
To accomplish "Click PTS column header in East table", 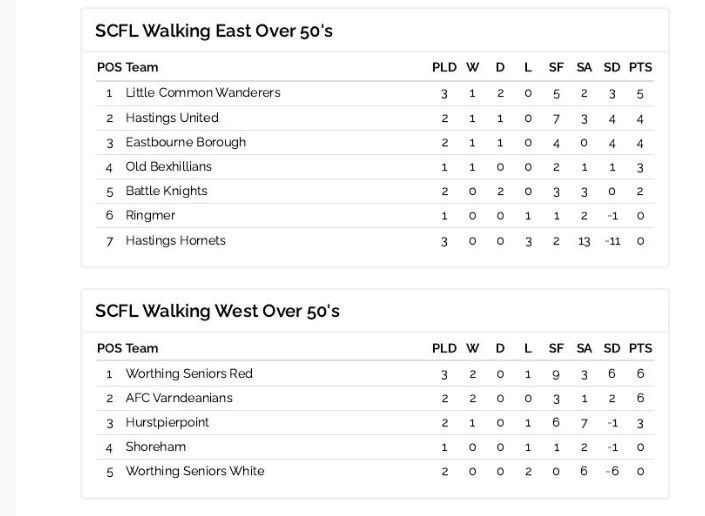I will 640,67.
